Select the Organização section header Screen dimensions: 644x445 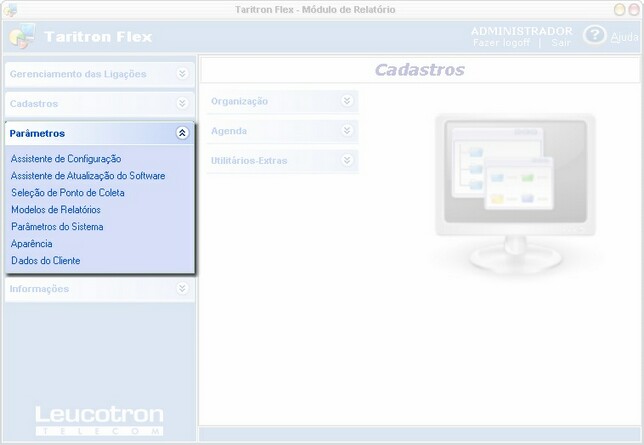(283, 101)
